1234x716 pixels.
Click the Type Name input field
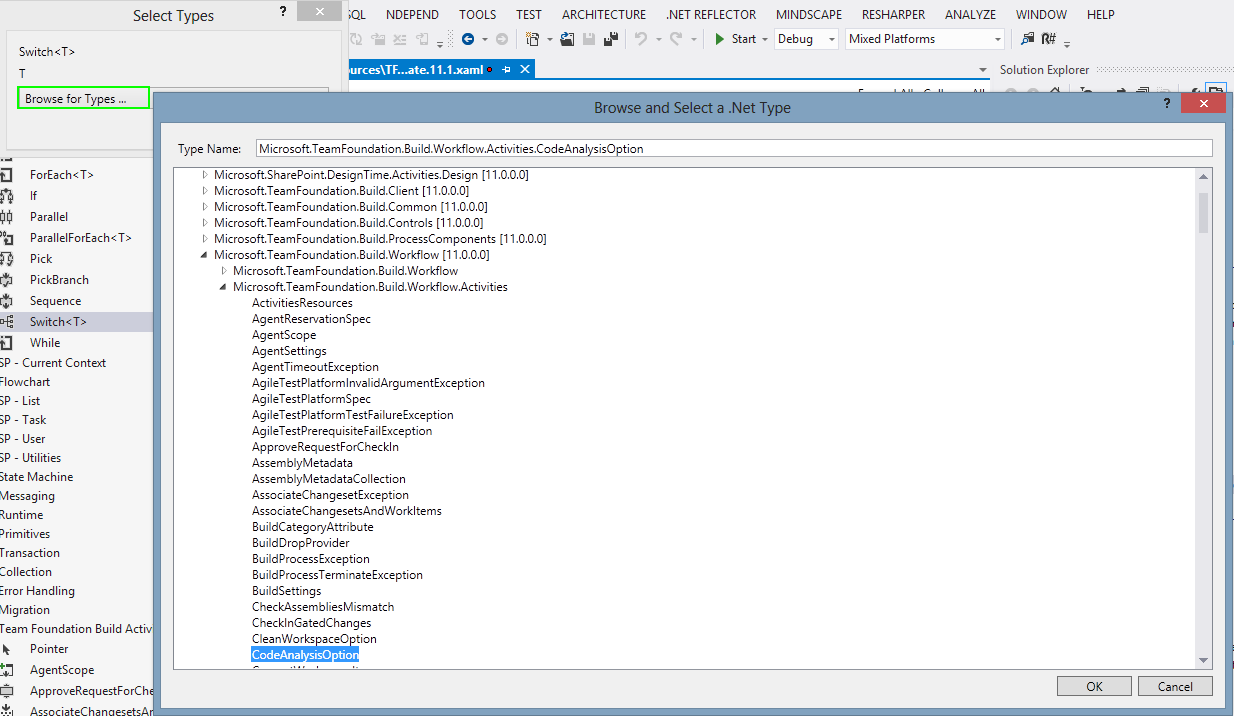[733, 148]
